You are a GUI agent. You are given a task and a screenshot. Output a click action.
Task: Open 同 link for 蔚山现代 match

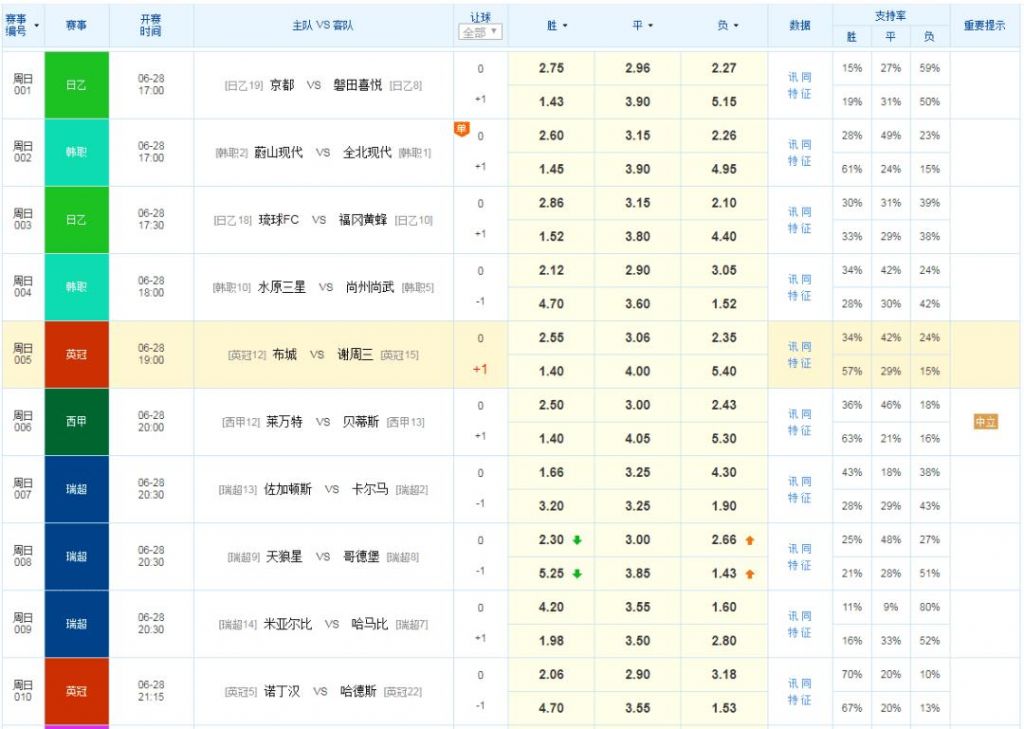click(807, 144)
